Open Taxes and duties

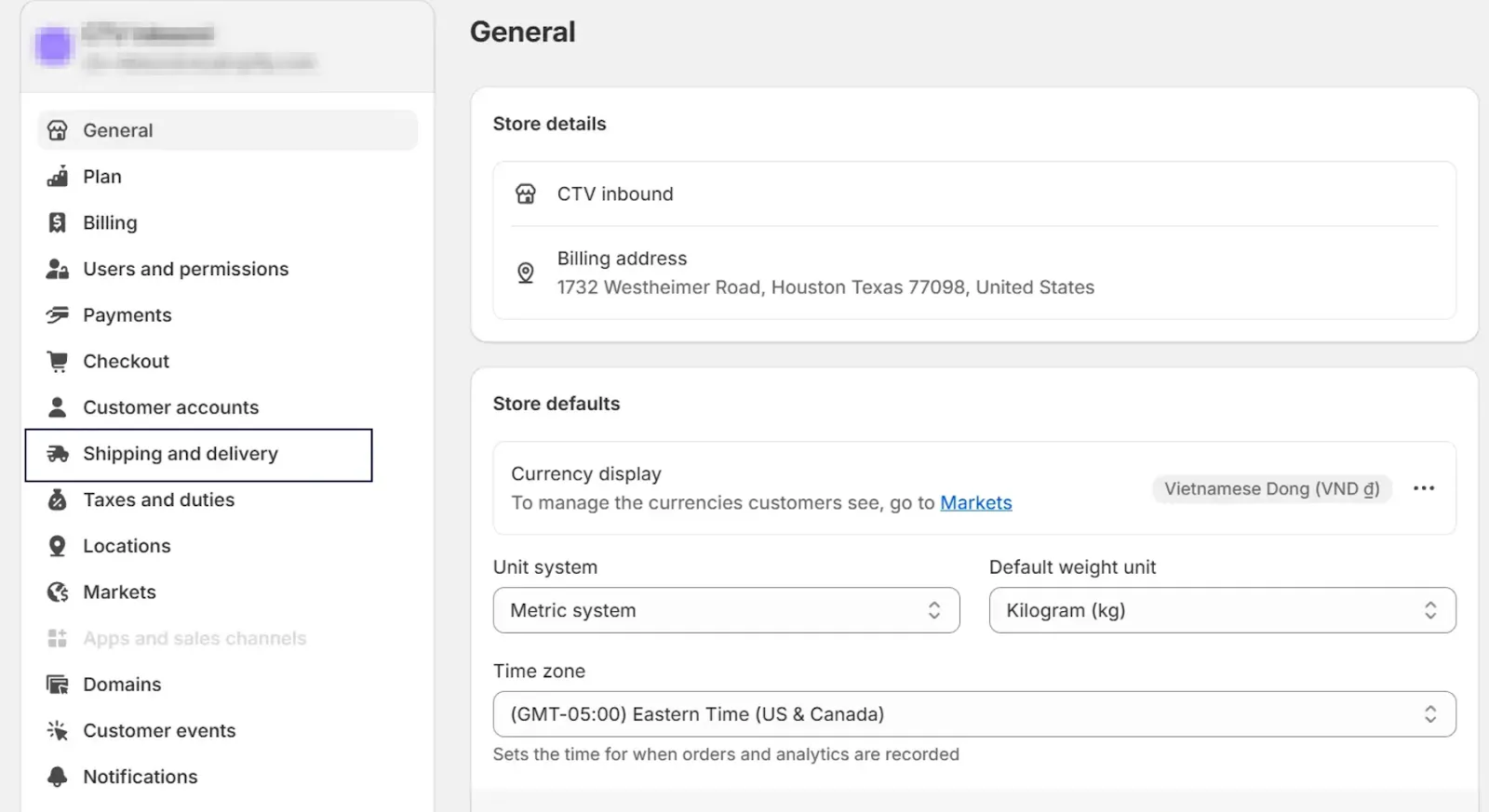pos(228,500)
